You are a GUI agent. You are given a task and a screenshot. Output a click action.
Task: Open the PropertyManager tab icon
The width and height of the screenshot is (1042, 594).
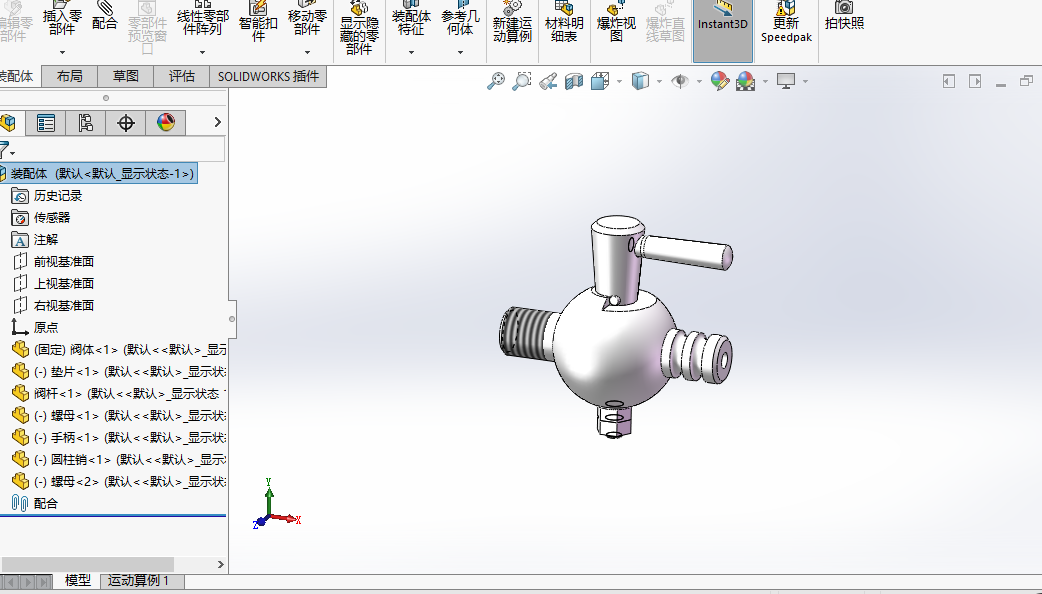point(46,123)
